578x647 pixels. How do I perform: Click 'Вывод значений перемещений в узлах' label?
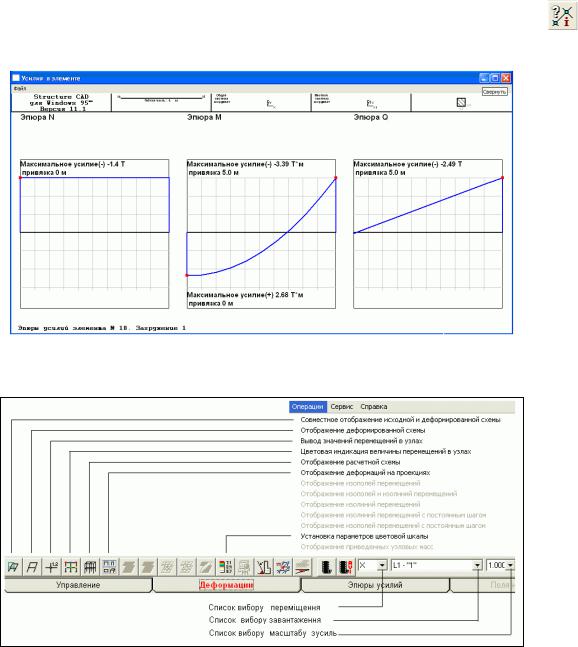click(x=361, y=441)
